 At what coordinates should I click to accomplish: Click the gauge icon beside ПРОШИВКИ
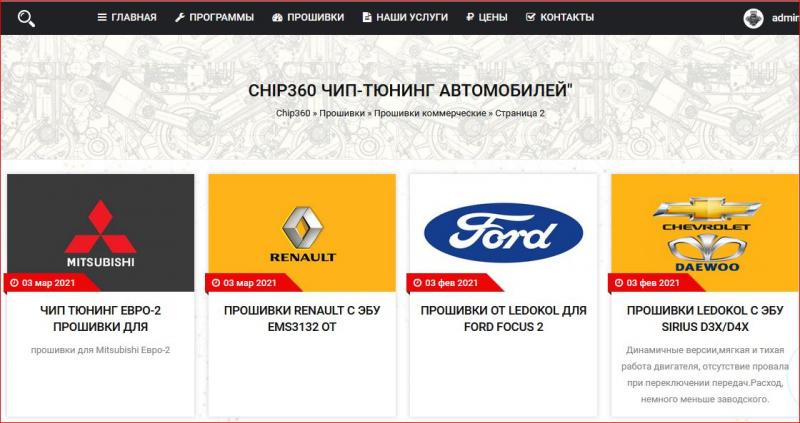[x=277, y=17]
